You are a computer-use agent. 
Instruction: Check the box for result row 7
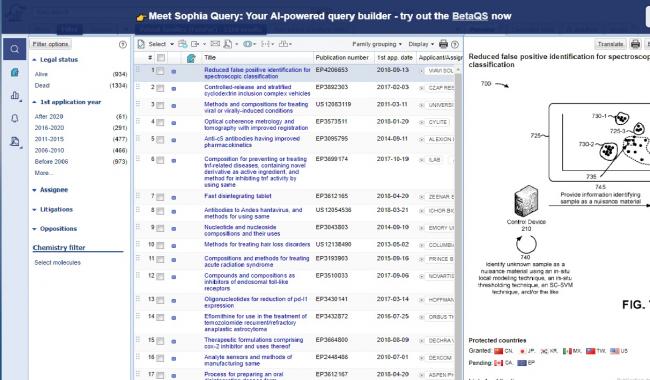tap(160, 197)
